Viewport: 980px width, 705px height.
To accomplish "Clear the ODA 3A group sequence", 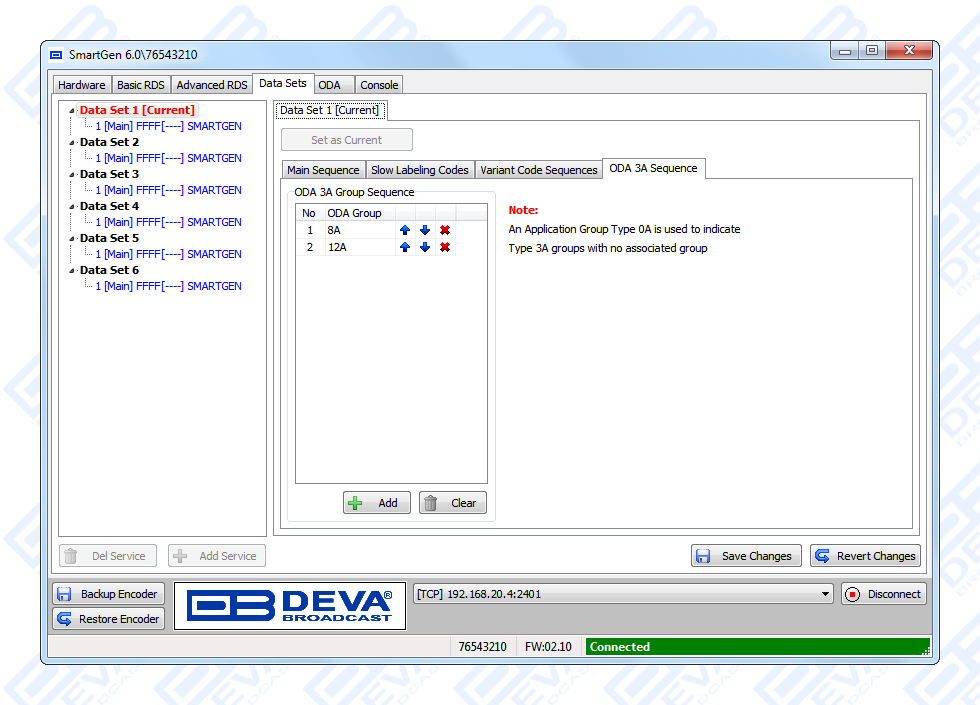I will 452,503.
